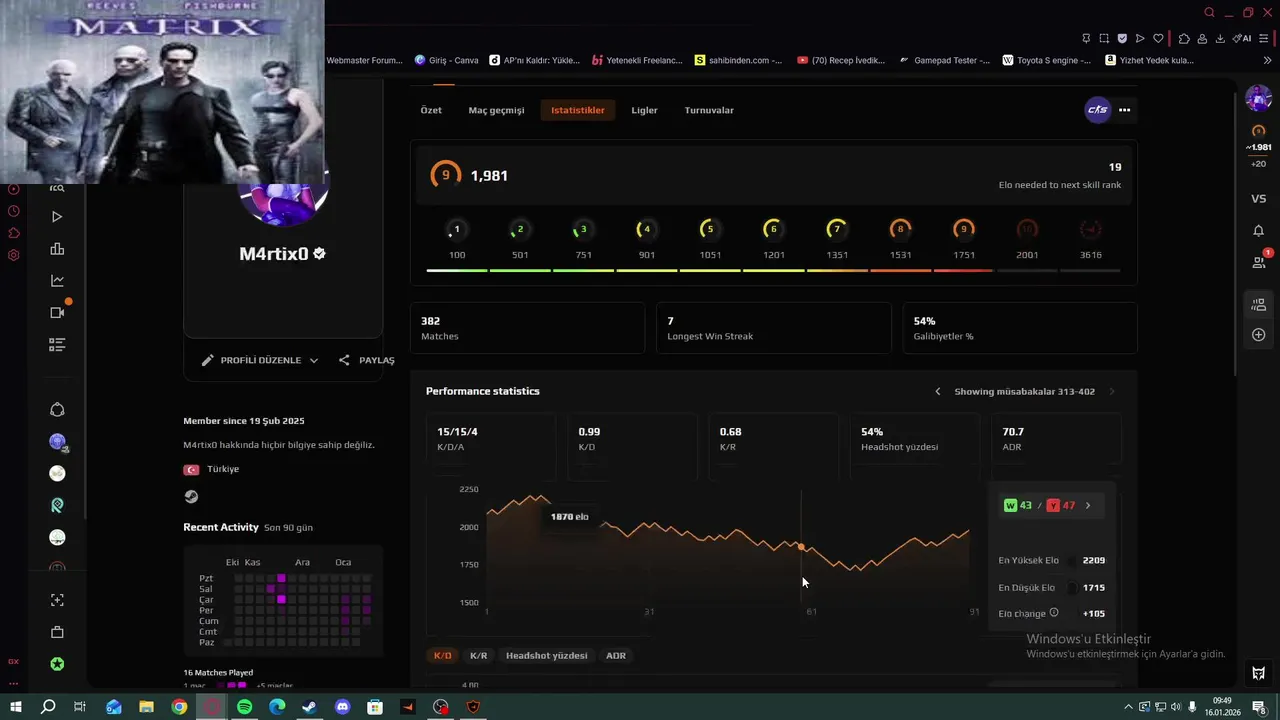Open friends icon with red badge

point(1260,261)
